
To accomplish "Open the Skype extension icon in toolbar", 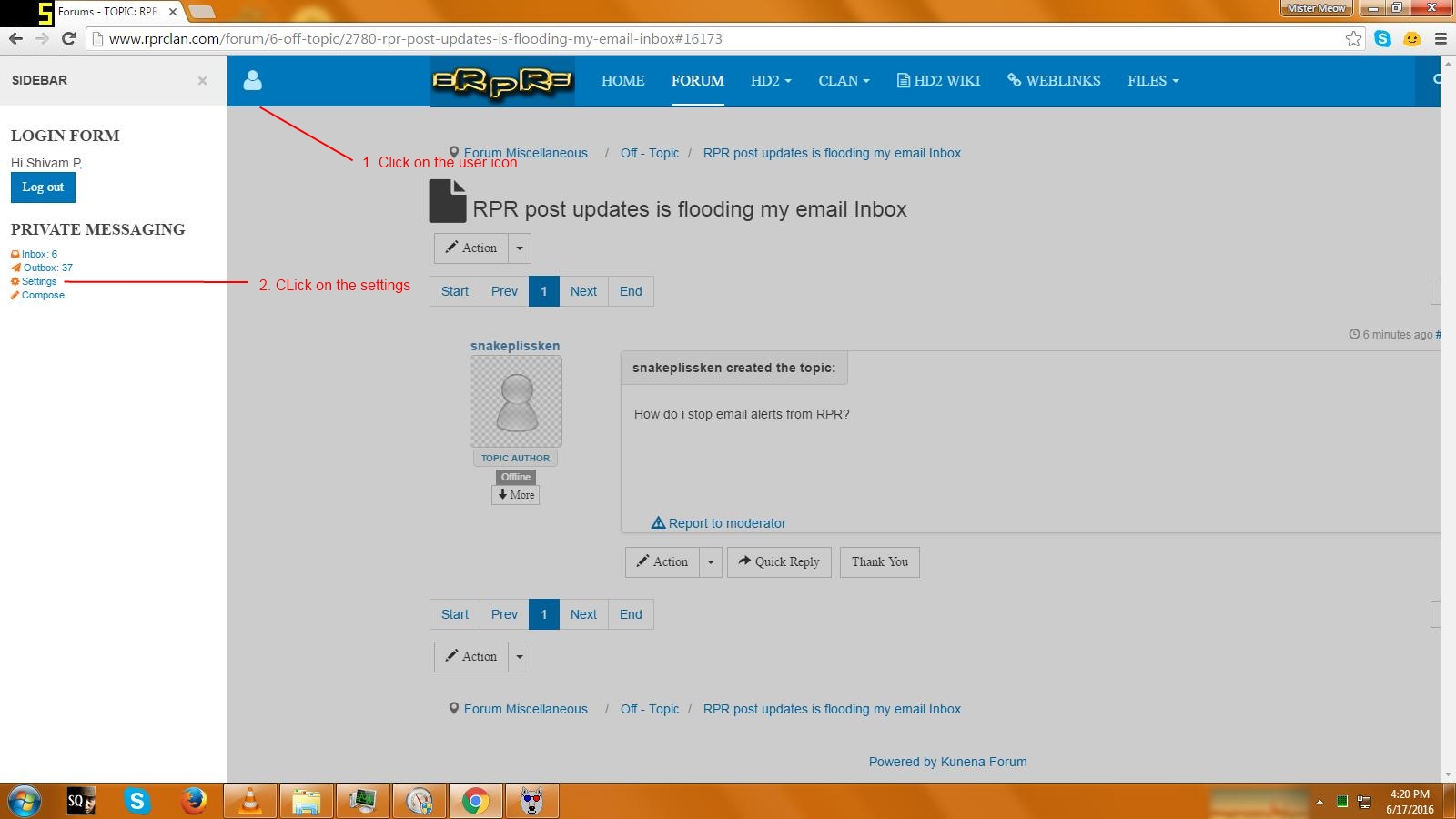I will (1382, 38).
